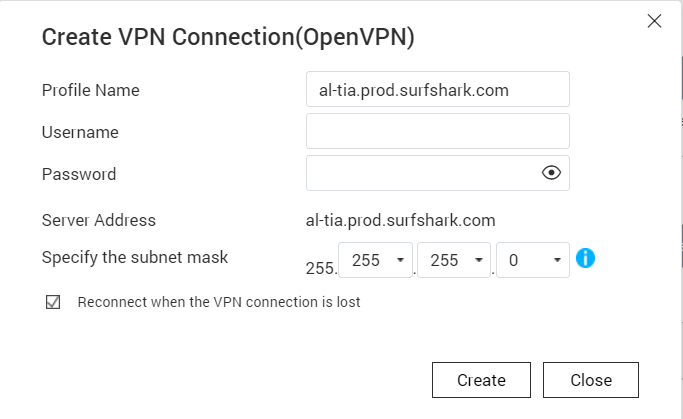Open the last subnet octet dropdown showing 0

(x=532, y=260)
